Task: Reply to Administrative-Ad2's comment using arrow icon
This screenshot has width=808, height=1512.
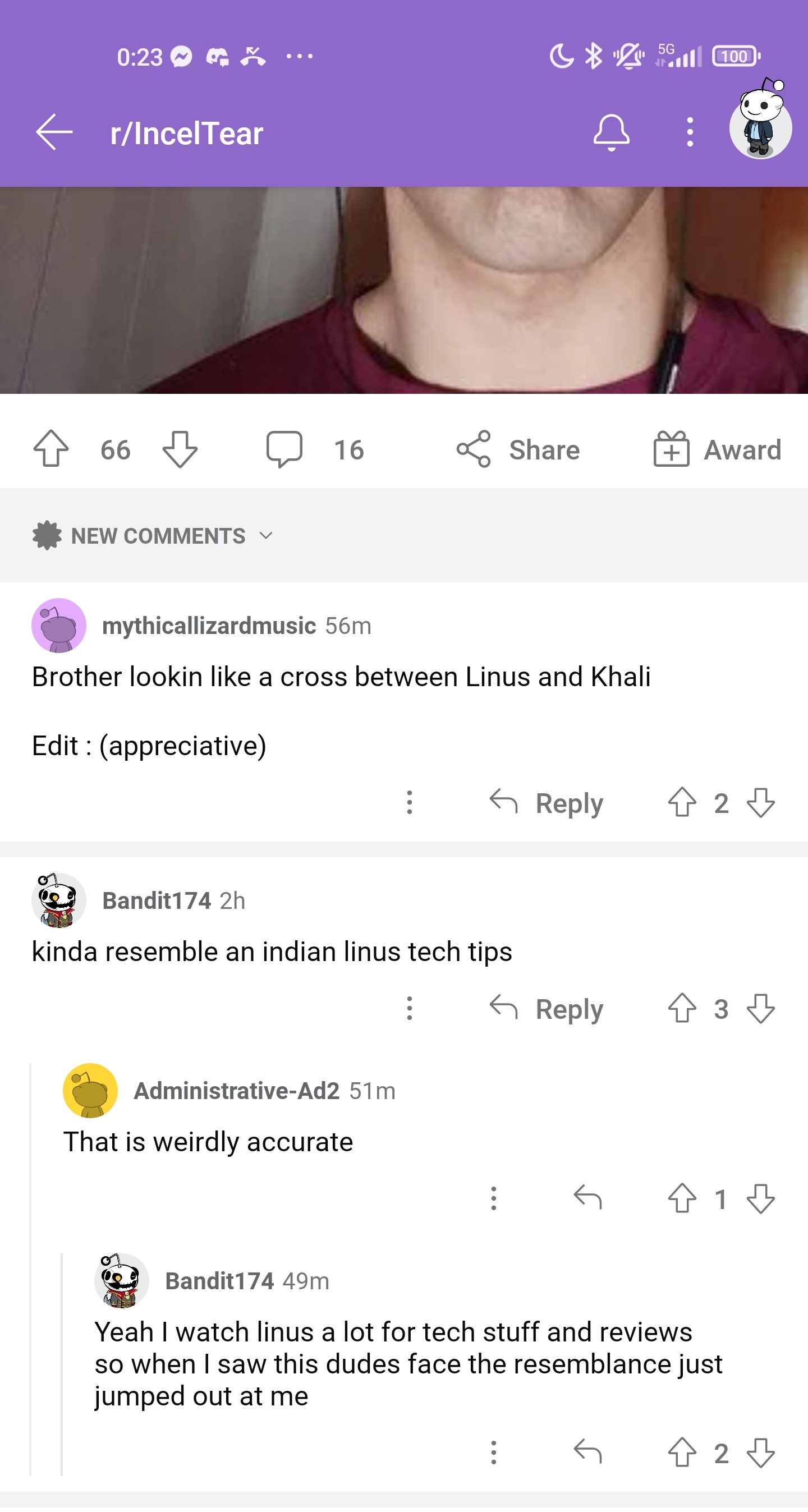Action: pyautogui.click(x=588, y=1198)
